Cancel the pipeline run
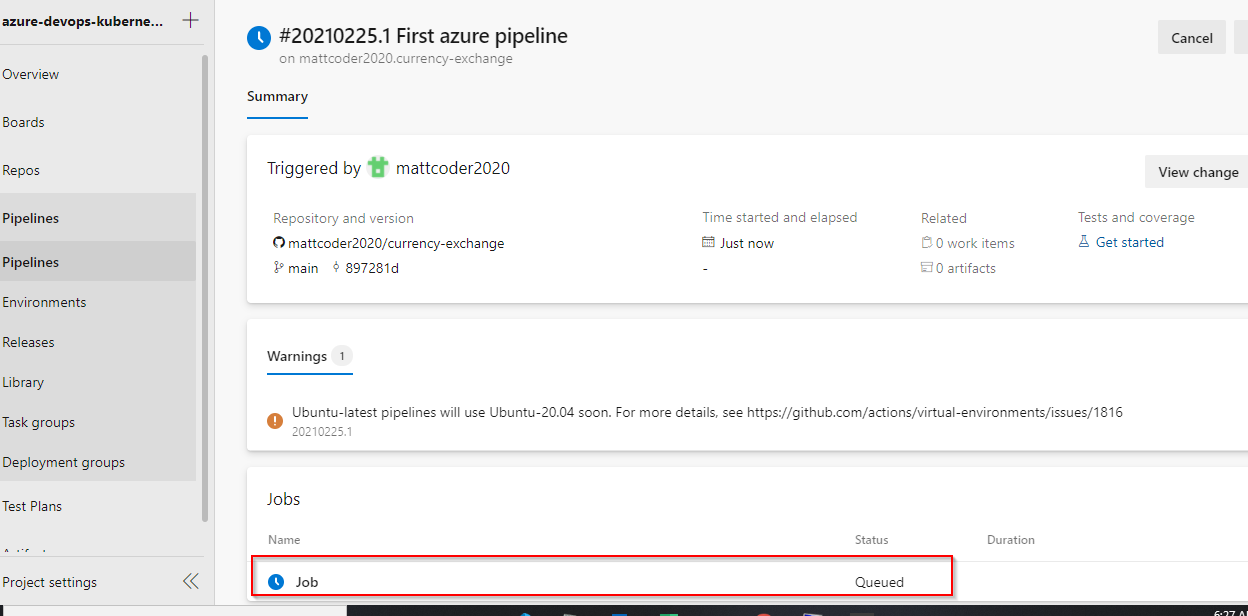Viewport: 1248px width, 616px height. click(x=1191, y=38)
